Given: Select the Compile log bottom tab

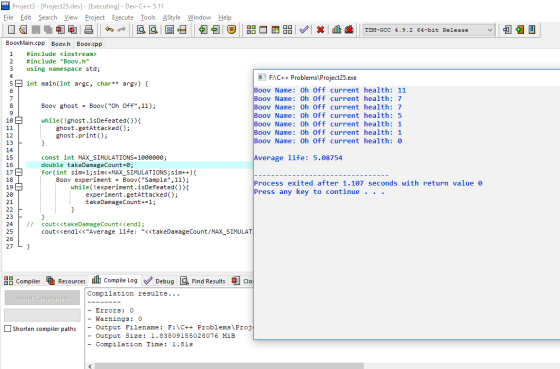Looking at the screenshot, I should pyautogui.click(x=115, y=280).
